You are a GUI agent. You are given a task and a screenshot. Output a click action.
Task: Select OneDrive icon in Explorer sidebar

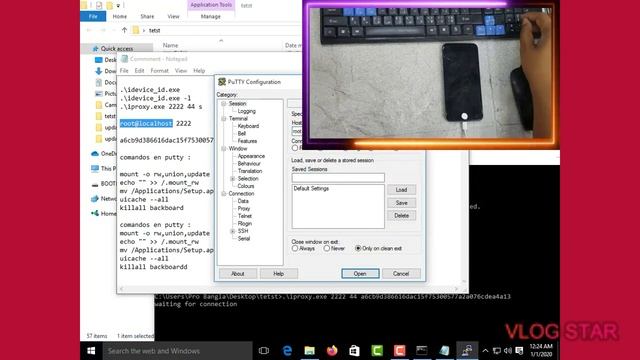click(95, 153)
